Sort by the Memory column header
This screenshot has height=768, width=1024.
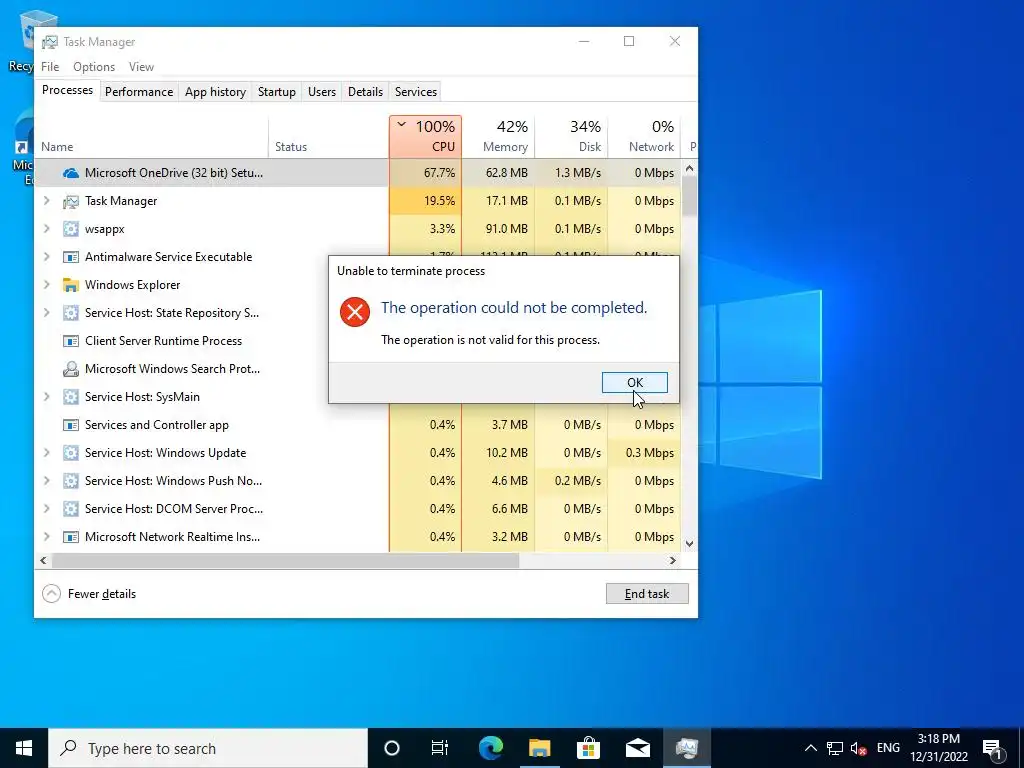click(x=498, y=136)
